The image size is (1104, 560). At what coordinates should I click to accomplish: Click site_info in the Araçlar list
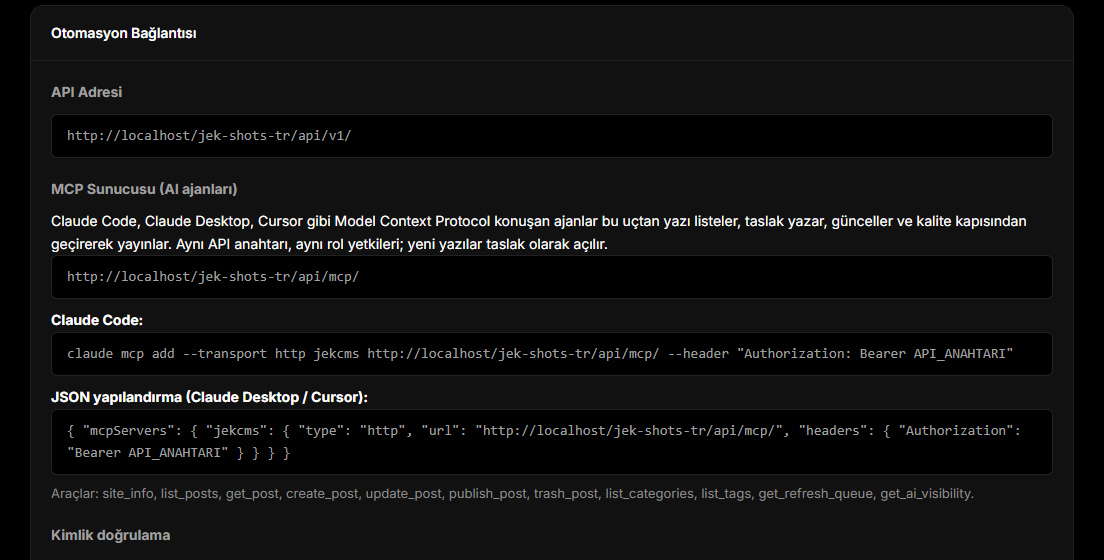127,494
